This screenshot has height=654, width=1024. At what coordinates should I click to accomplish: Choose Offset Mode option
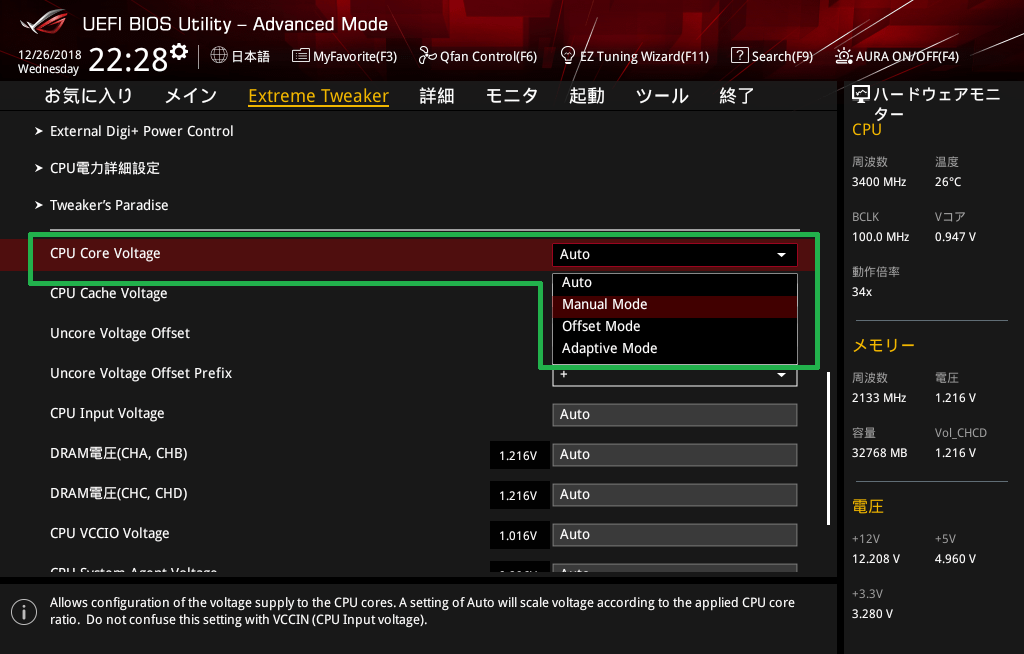[x=675, y=327]
